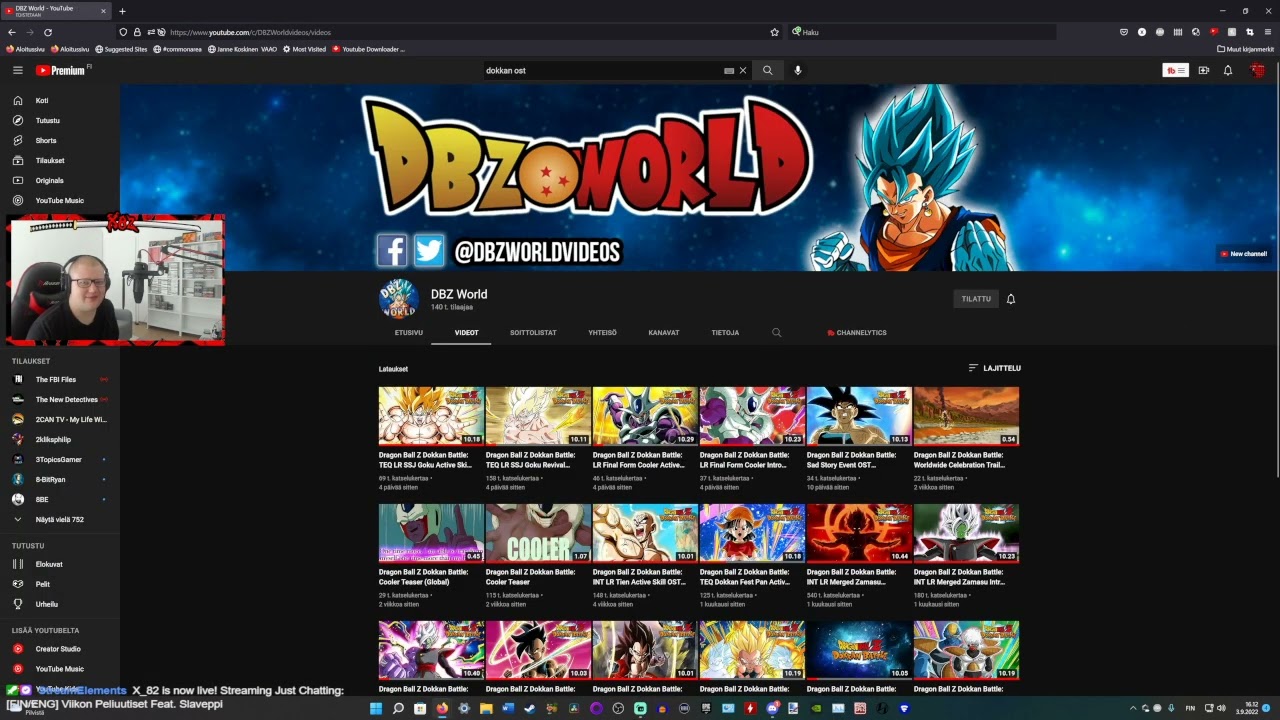Open the Lajittelu sort dropdown
The image size is (1280, 720).
pos(994,368)
